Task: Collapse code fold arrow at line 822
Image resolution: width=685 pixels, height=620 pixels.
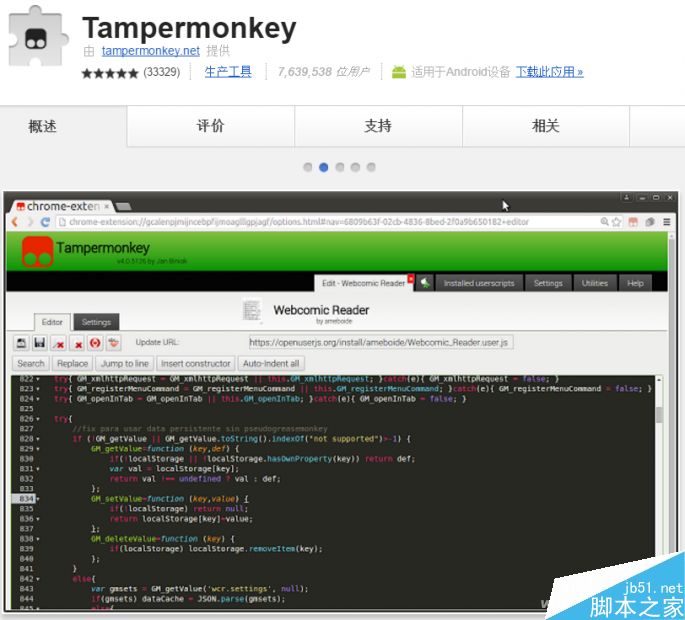Action: [x=38, y=379]
